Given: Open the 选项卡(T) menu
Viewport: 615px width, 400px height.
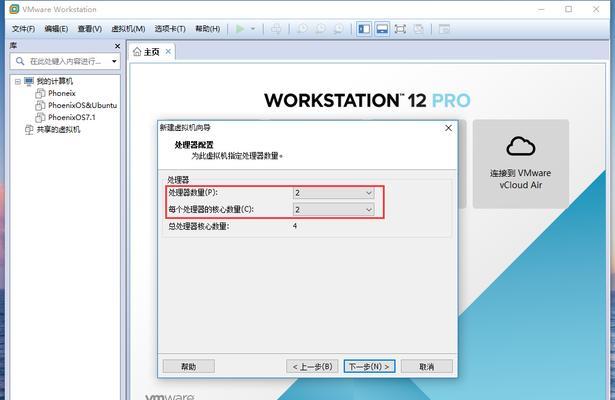Looking at the screenshot, I should [x=170, y=29].
